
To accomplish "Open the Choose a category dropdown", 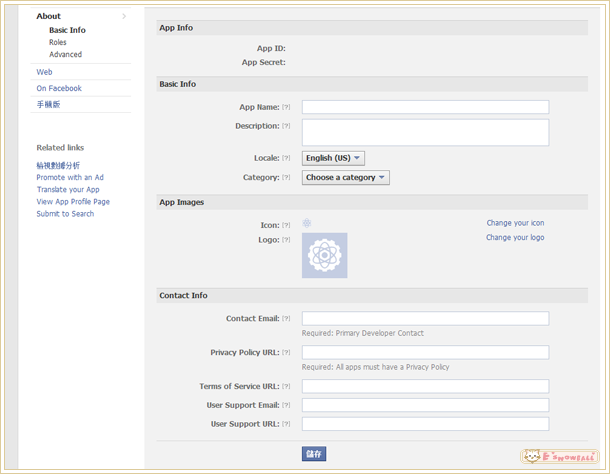I will [345, 177].
